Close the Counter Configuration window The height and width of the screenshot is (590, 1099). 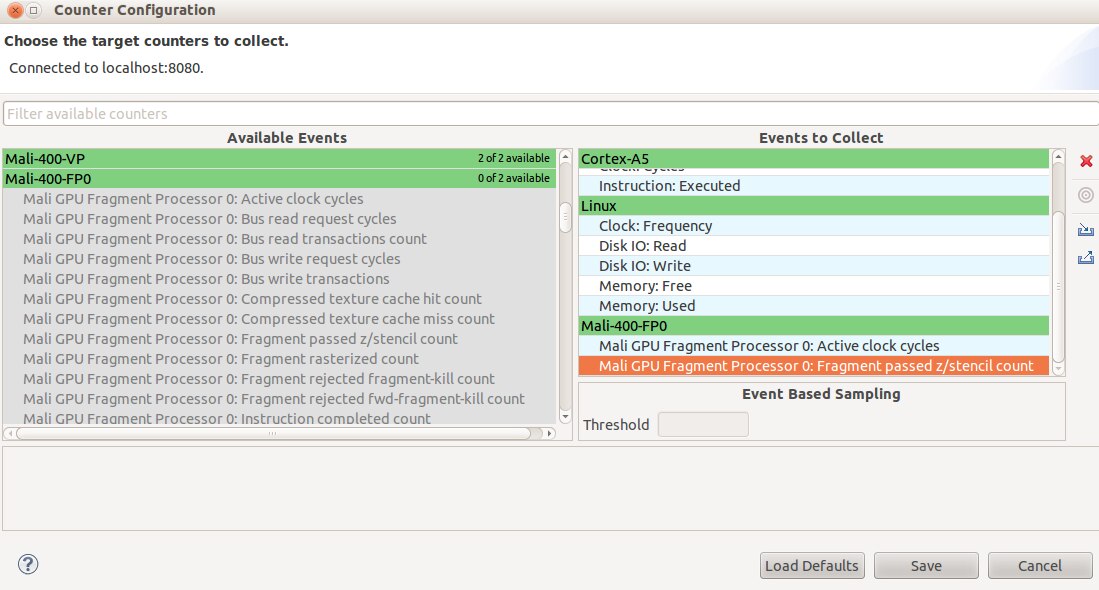14,10
